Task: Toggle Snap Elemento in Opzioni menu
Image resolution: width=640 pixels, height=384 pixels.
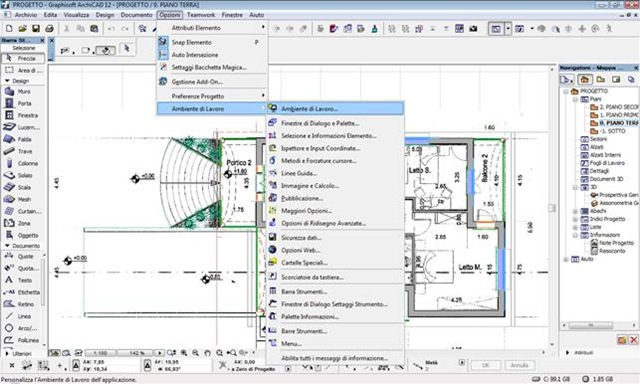Action: click(x=212, y=42)
